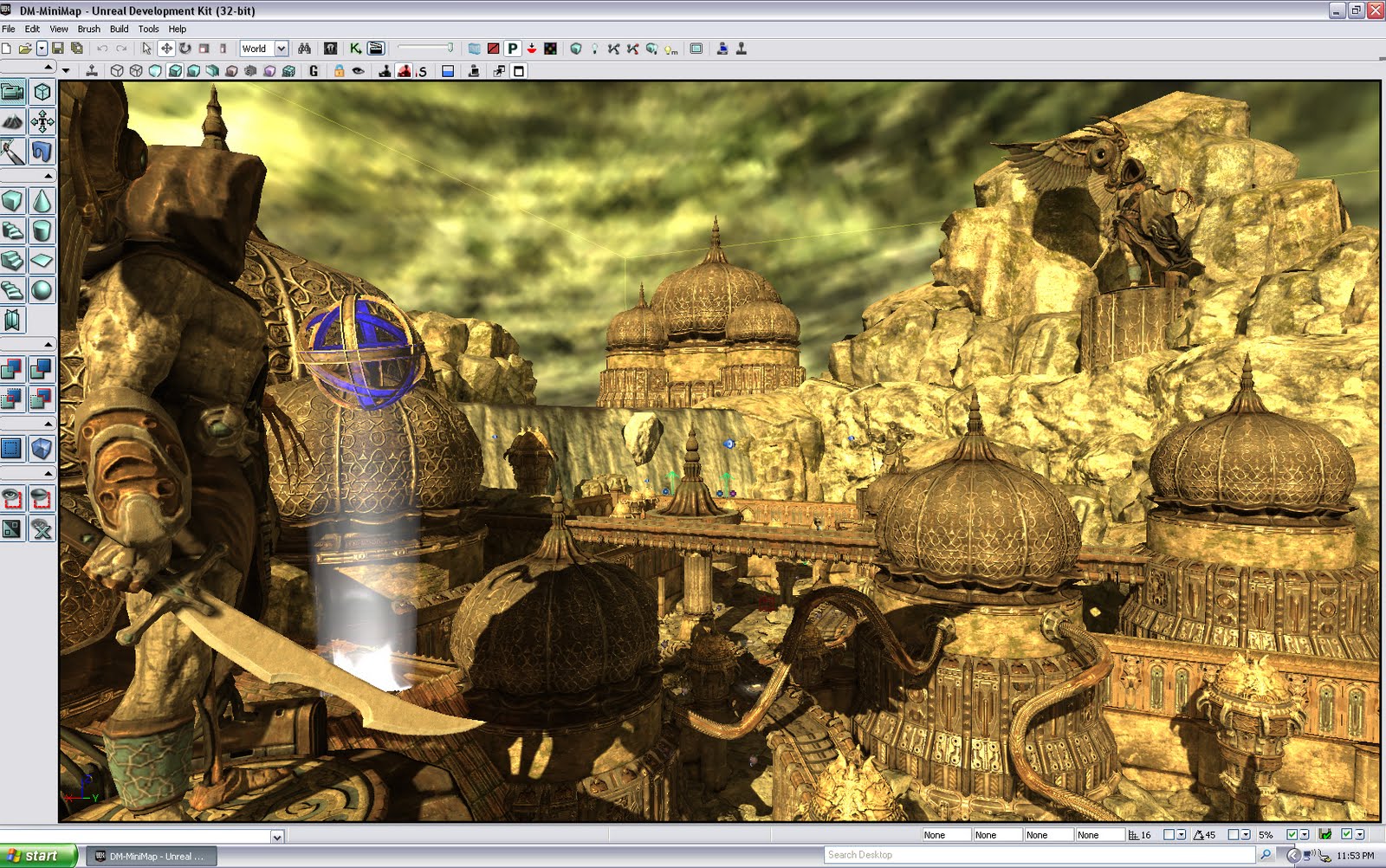Select the Sphere brush builder

(42, 290)
